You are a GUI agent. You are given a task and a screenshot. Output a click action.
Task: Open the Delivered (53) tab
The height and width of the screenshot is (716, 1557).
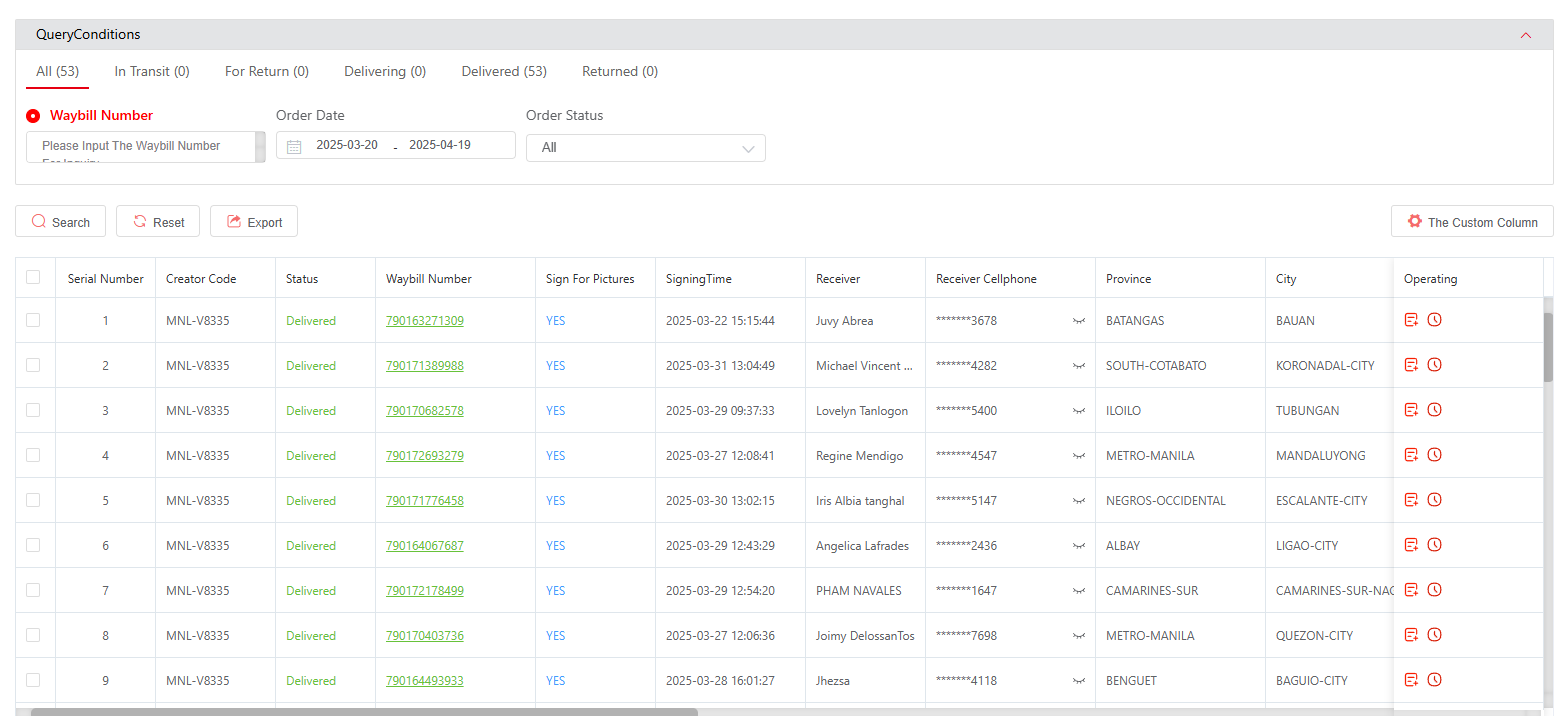504,72
